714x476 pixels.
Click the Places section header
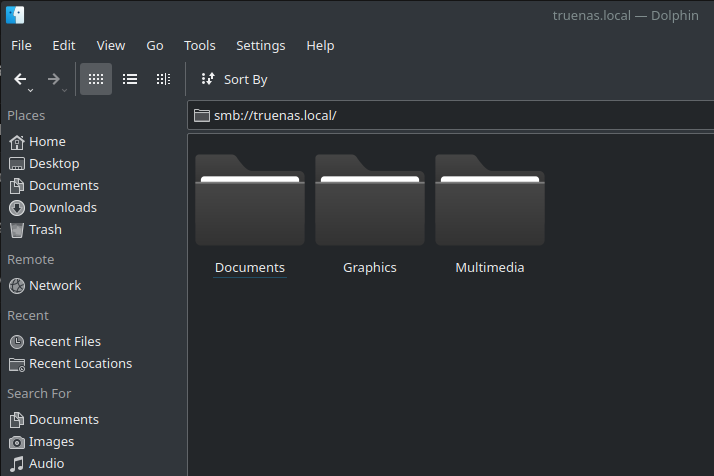(26, 116)
